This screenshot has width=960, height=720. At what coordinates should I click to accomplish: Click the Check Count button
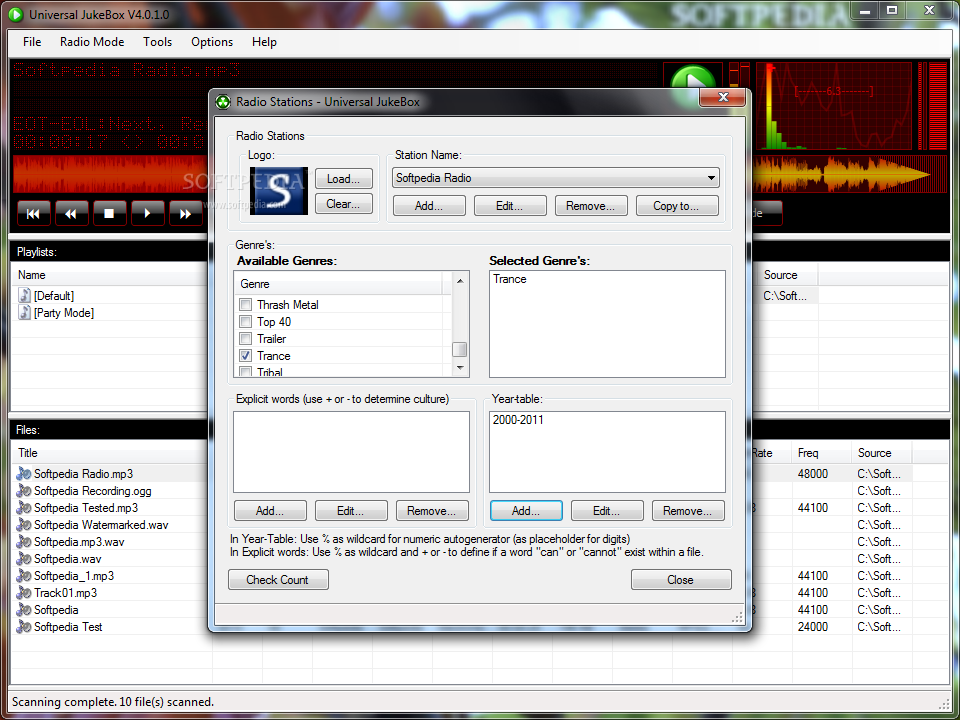click(x=278, y=580)
